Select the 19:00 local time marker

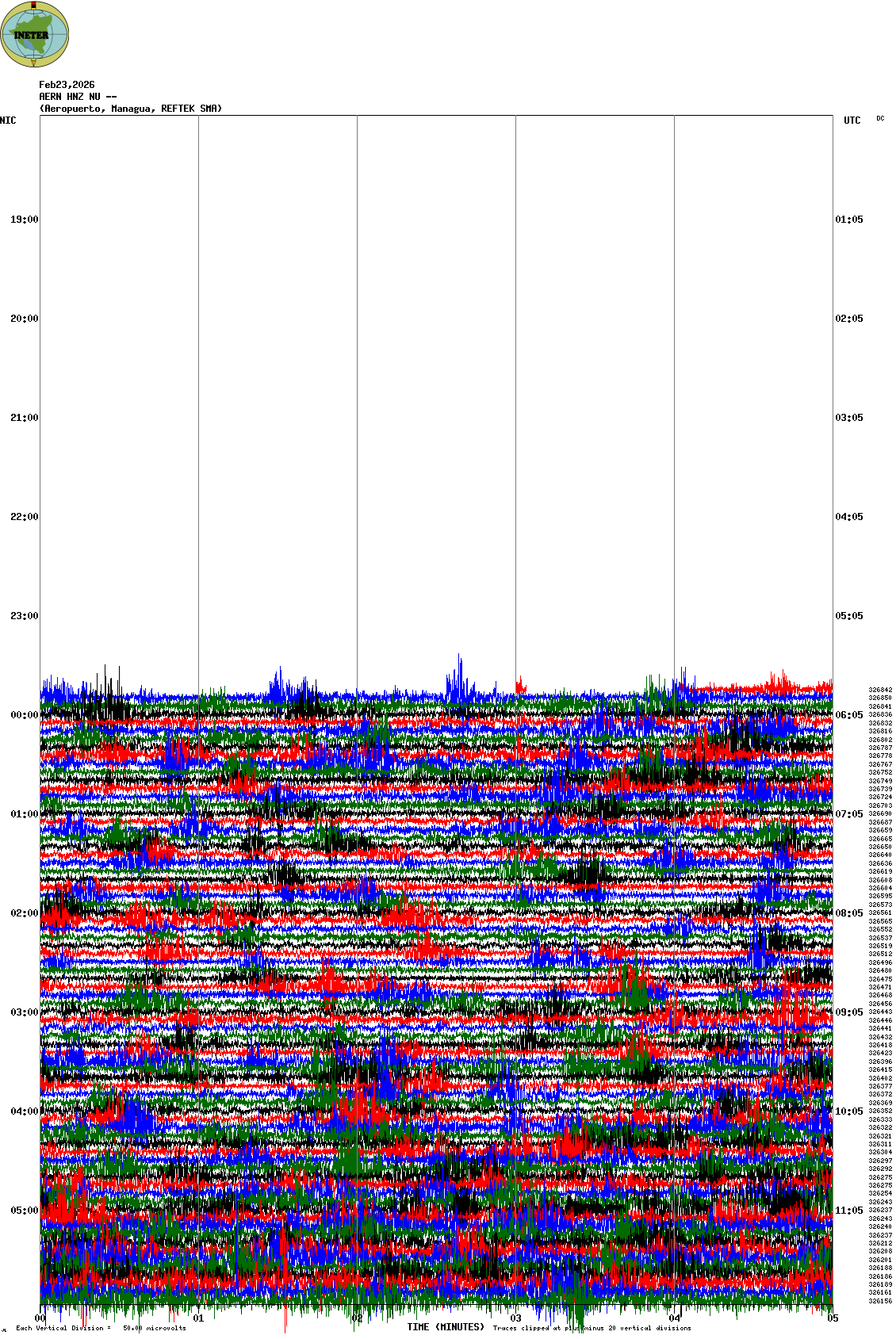click(x=24, y=220)
